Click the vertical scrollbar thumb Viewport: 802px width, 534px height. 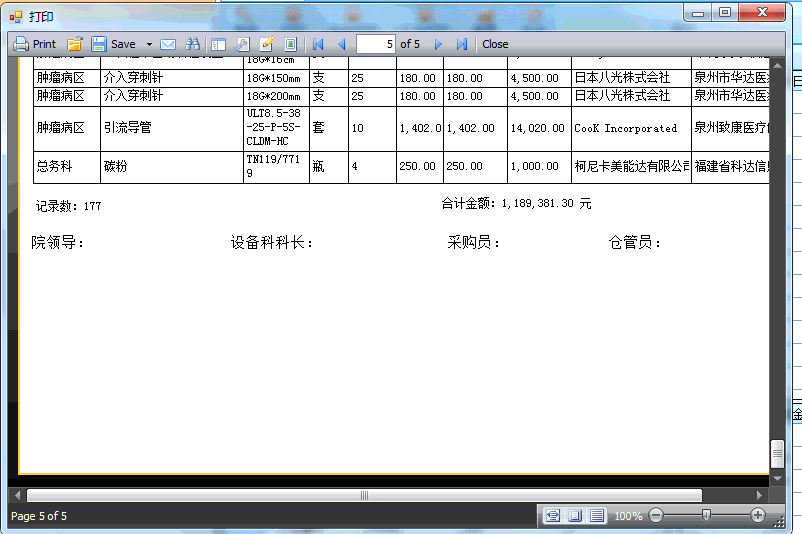click(x=777, y=454)
